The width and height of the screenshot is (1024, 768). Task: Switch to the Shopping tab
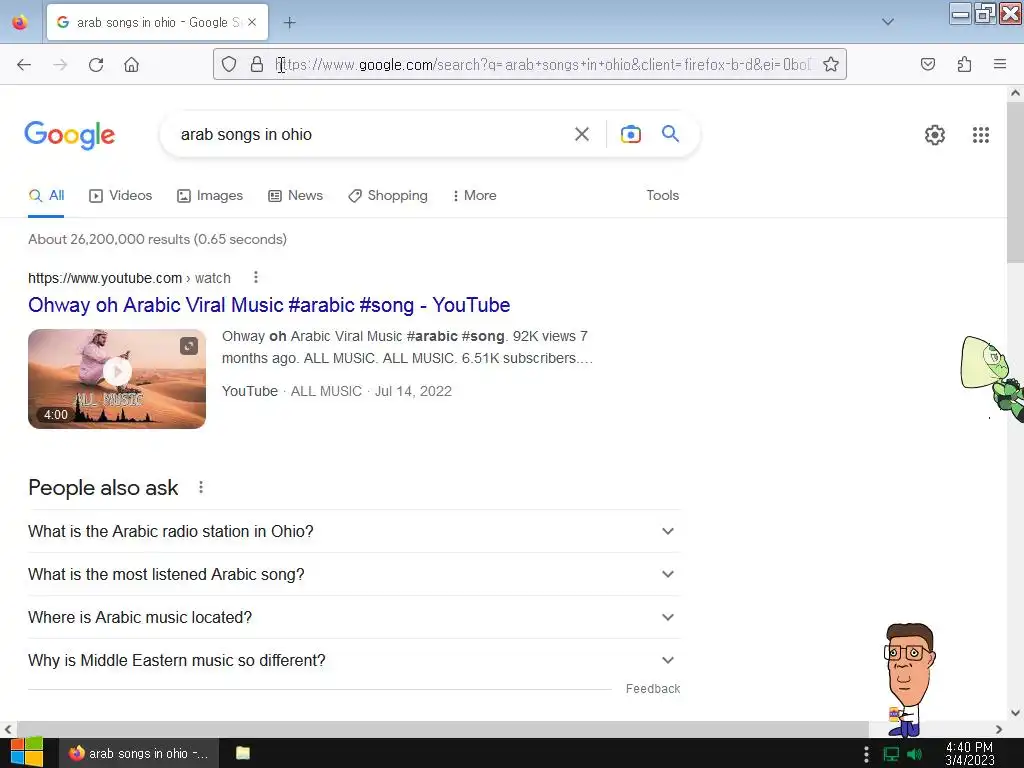(388, 195)
